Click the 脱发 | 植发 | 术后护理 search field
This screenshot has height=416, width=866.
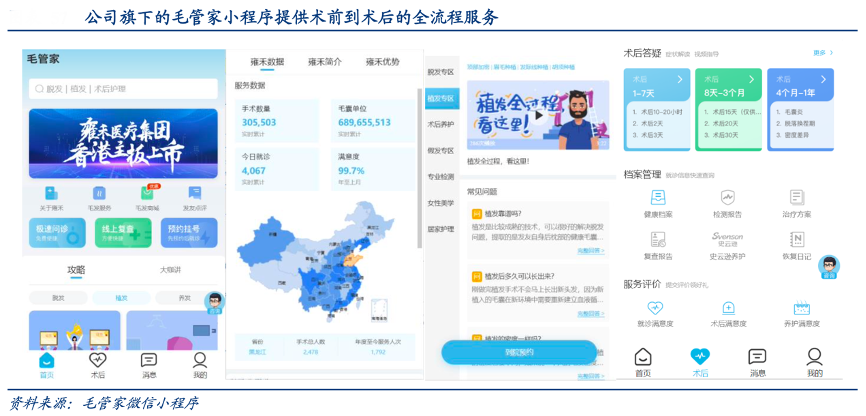122,89
